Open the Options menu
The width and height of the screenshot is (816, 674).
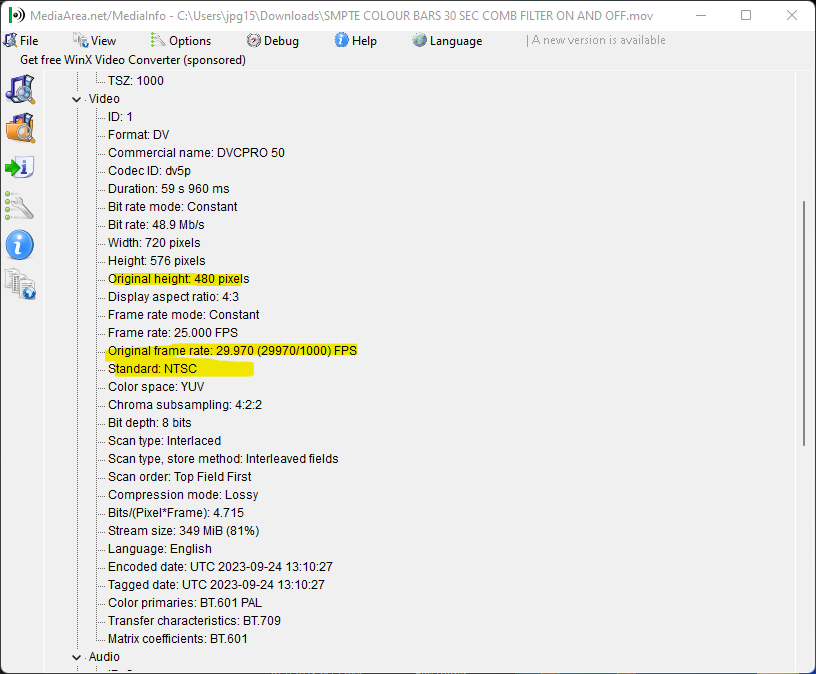pyautogui.click(x=181, y=41)
